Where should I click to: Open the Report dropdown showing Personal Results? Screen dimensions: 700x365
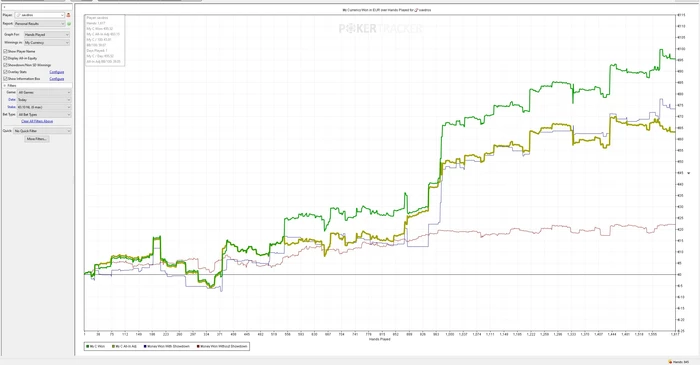pyautogui.click(x=40, y=24)
